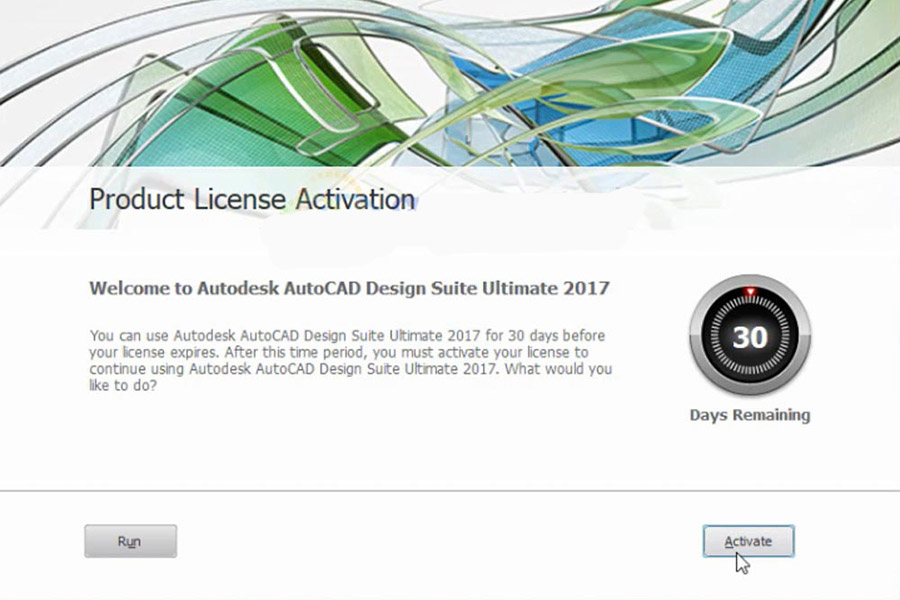
Task: Click the Product License Activation title
Action: tap(252, 199)
